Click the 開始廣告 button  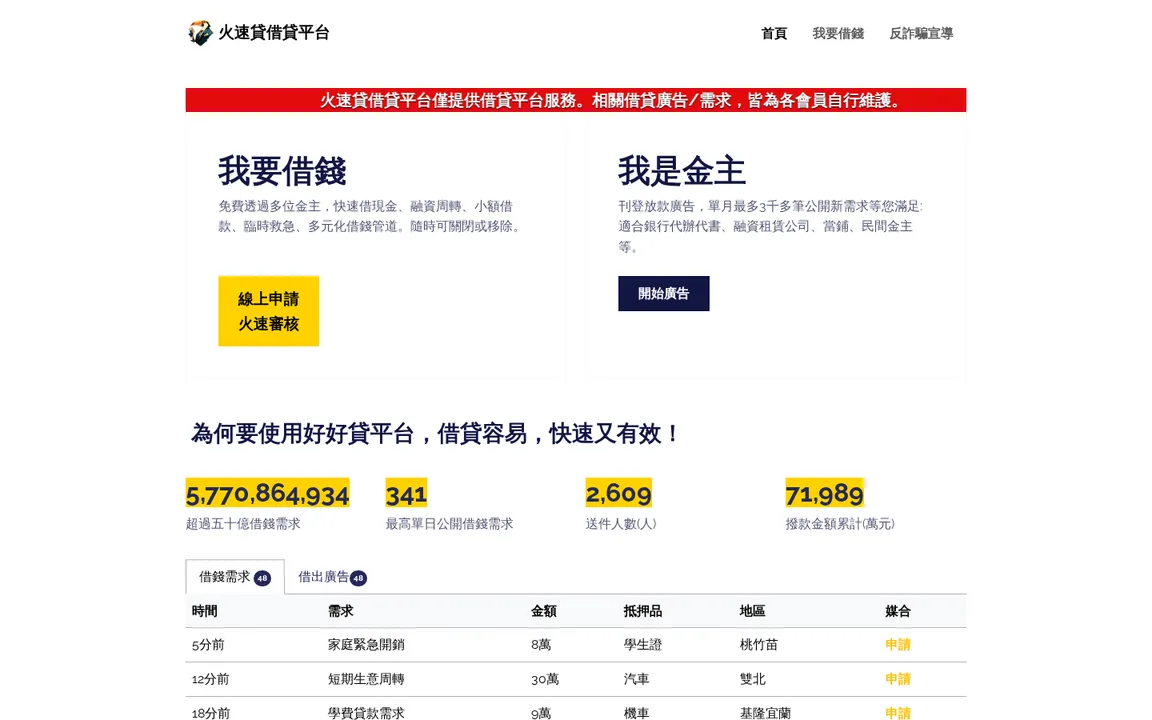[x=663, y=293]
